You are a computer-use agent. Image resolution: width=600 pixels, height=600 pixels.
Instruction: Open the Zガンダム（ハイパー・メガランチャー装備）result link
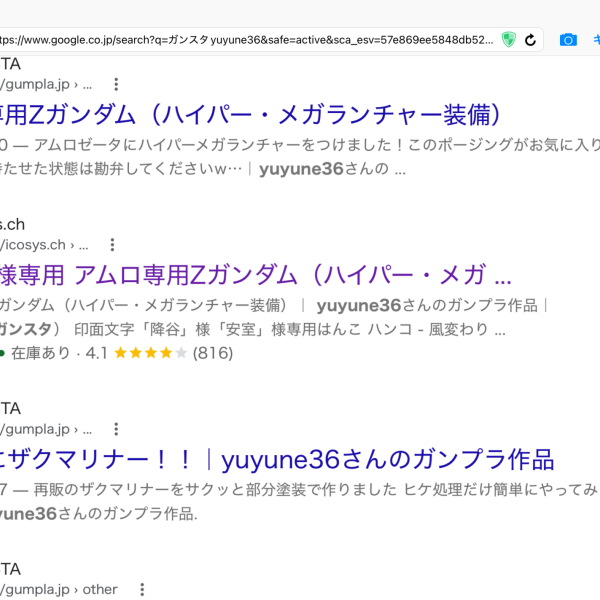tap(251, 114)
